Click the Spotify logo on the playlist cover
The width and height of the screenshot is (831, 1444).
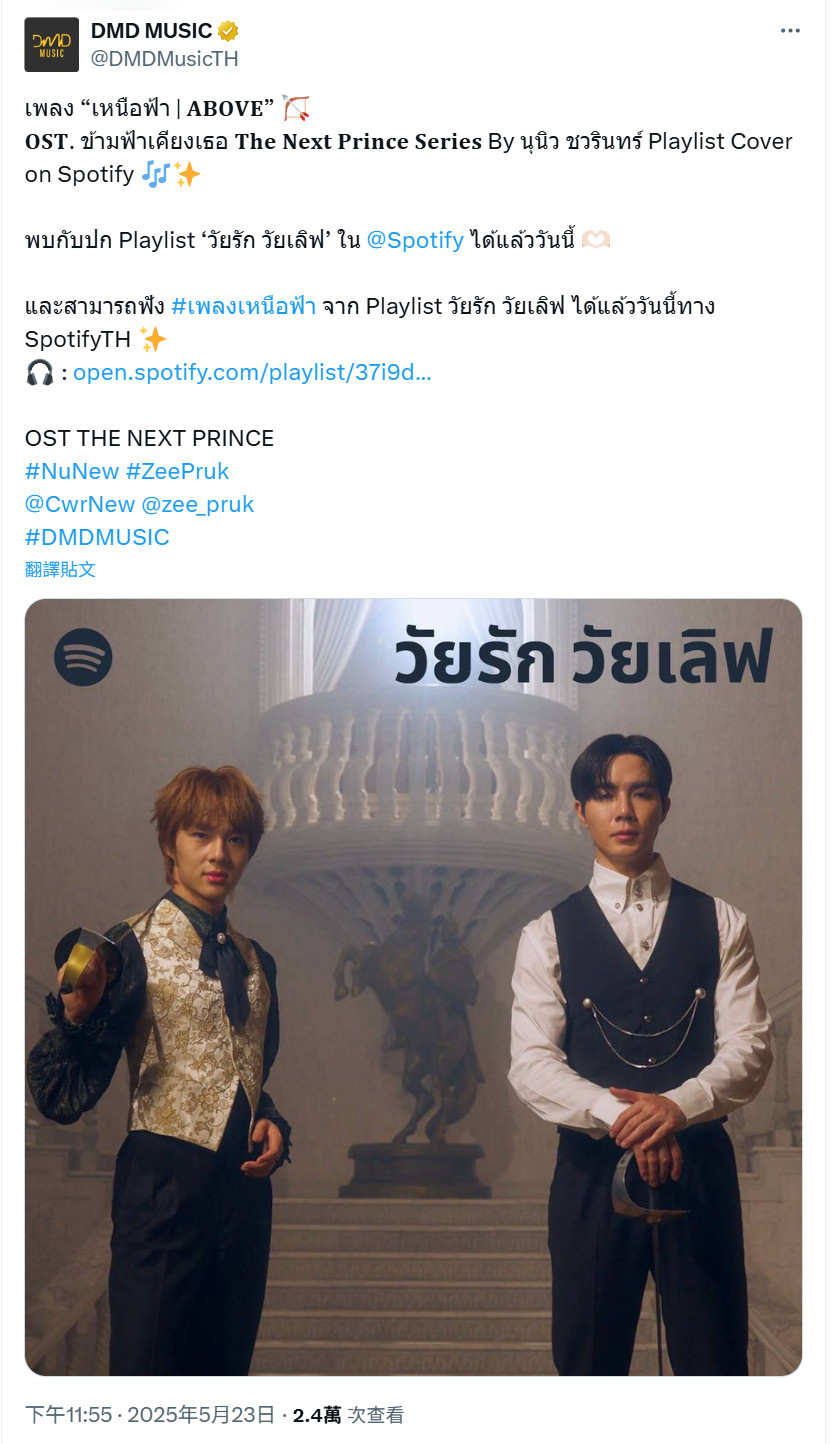[x=83, y=657]
